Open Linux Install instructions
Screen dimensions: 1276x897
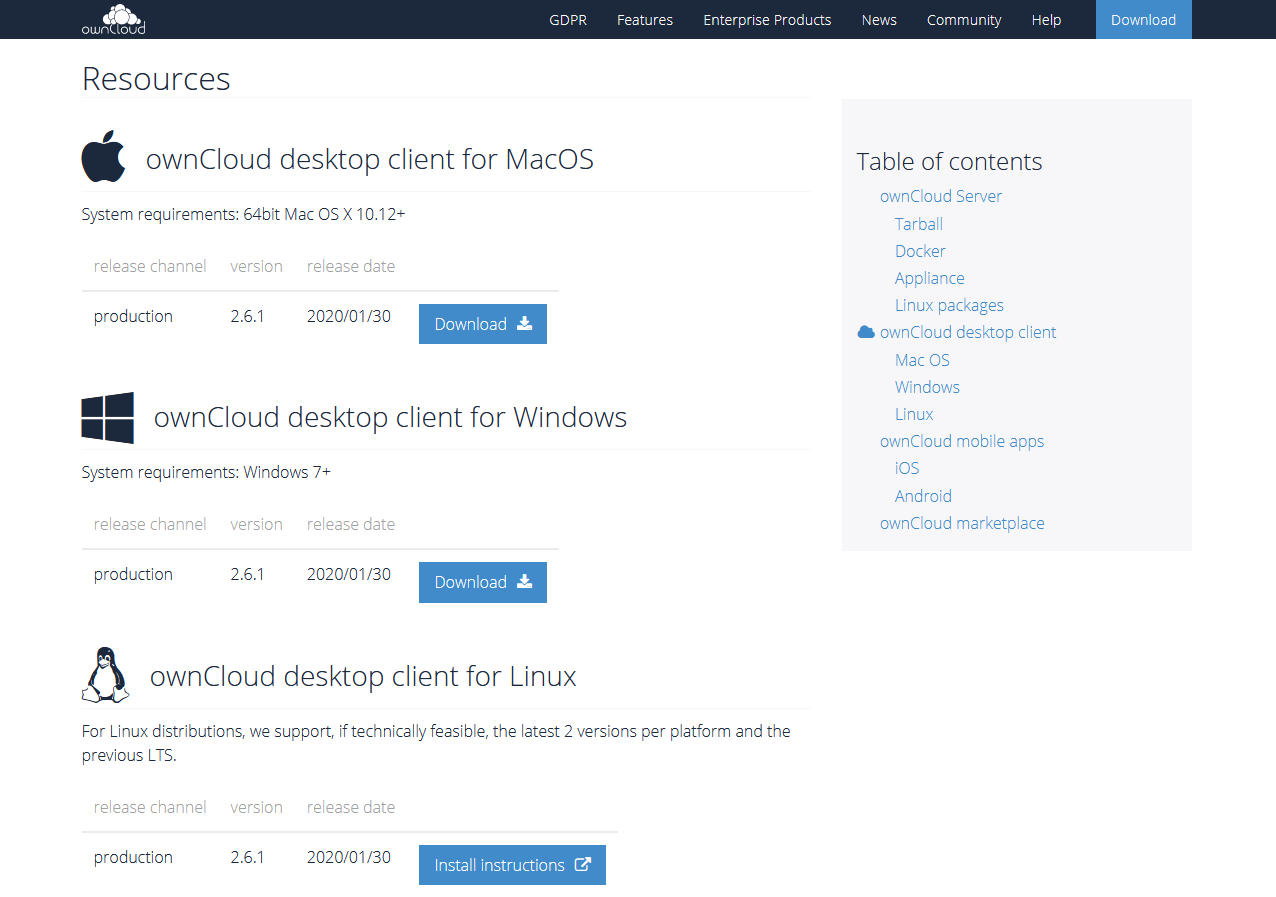511,865
